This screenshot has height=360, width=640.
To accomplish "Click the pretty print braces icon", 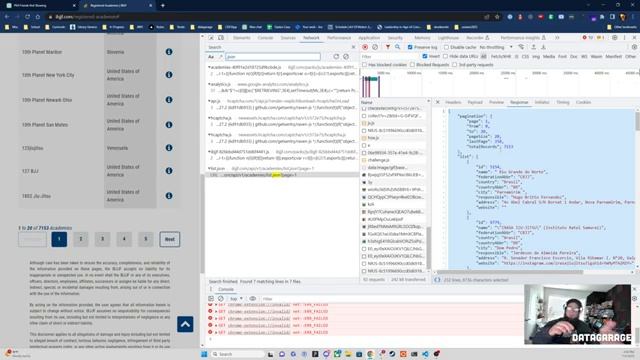I will pyautogui.click(x=437, y=280).
